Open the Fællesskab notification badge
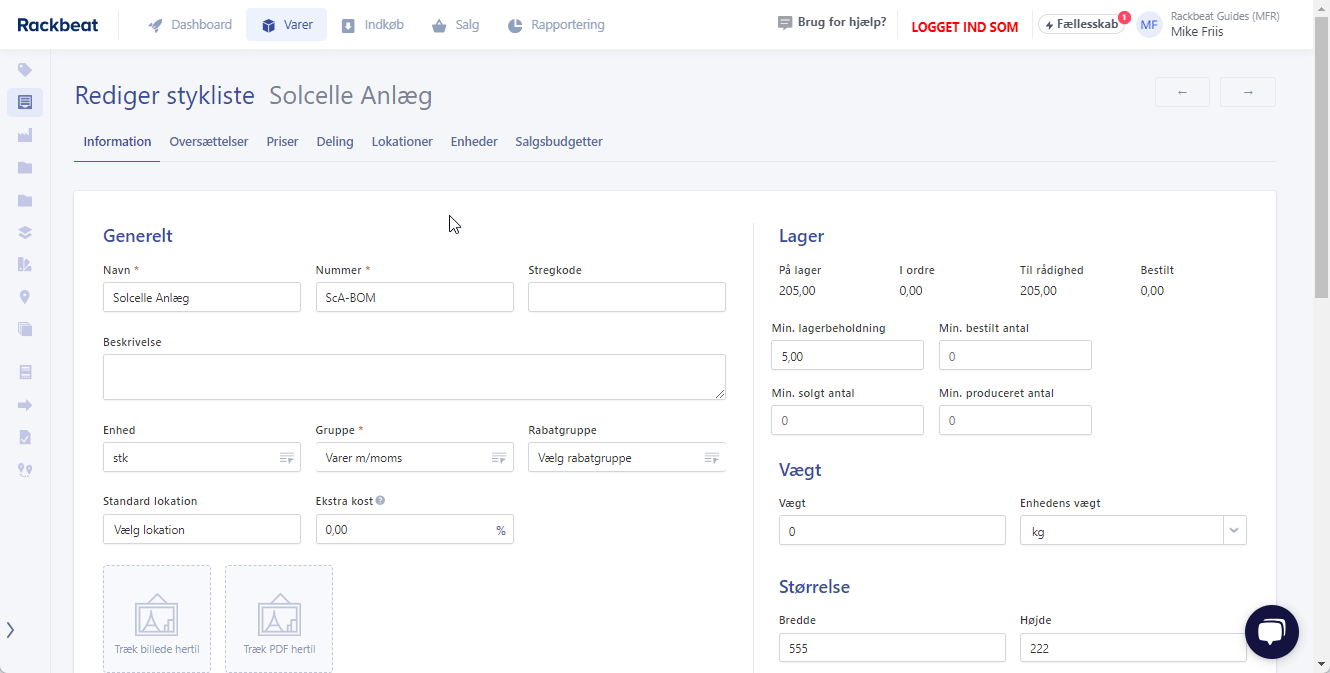Image resolution: width=1330 pixels, height=673 pixels. (1124, 17)
